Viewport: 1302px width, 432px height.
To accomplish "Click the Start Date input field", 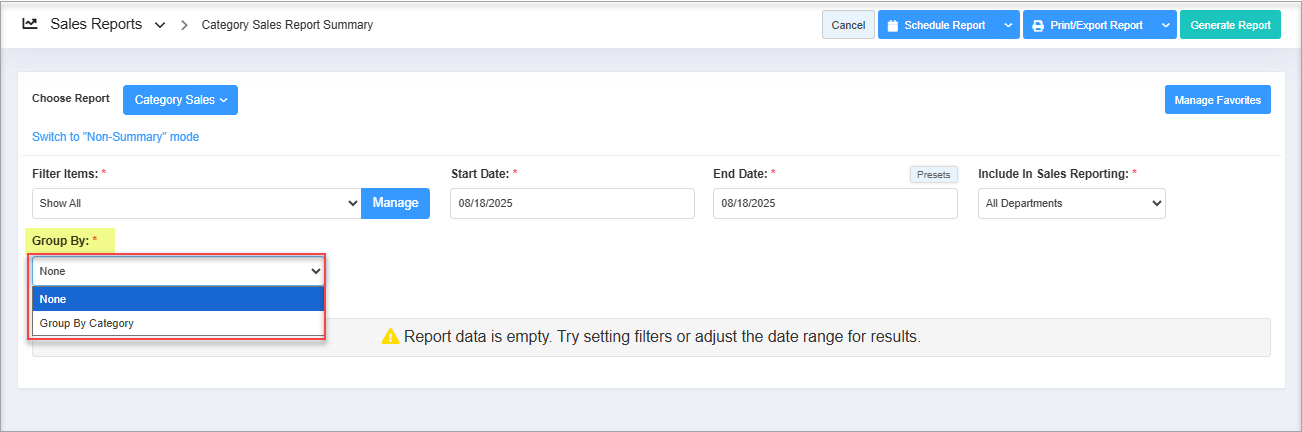I will coord(571,203).
